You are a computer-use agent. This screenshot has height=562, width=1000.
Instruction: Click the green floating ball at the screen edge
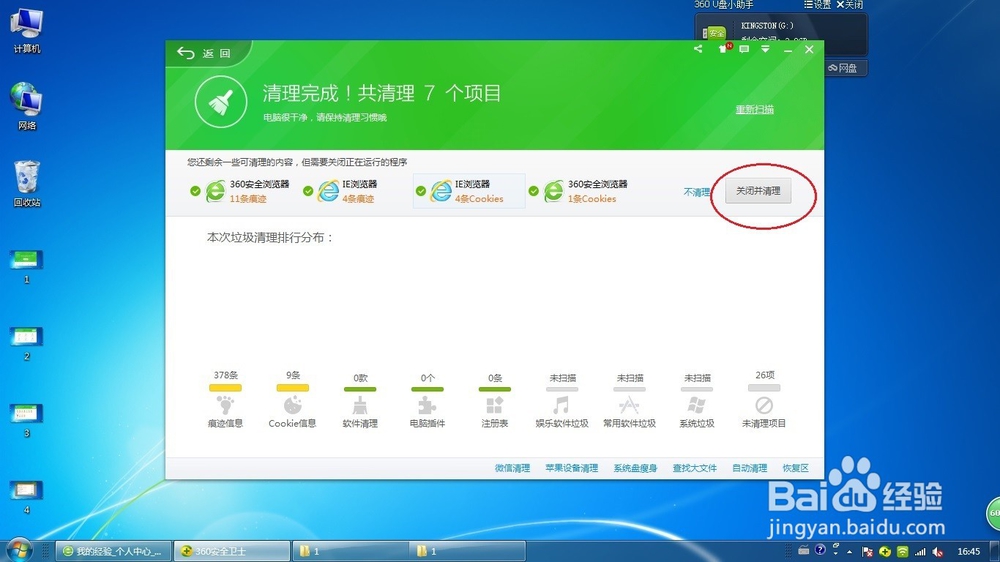pyautogui.click(x=994, y=513)
